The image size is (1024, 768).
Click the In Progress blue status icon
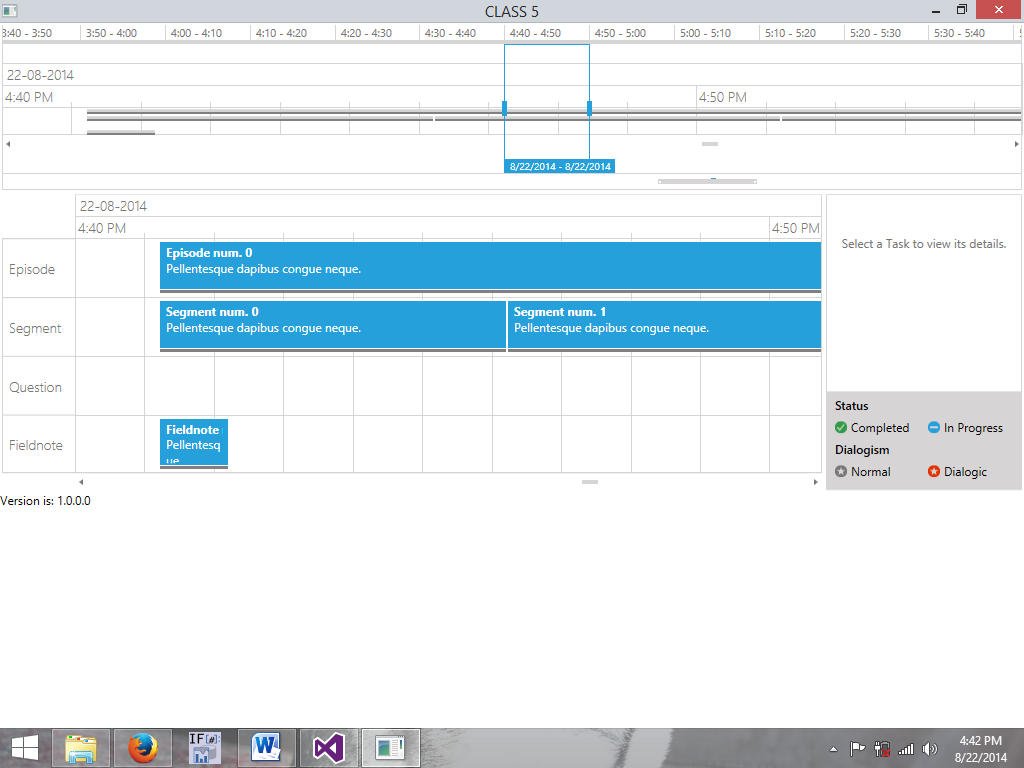click(933, 427)
